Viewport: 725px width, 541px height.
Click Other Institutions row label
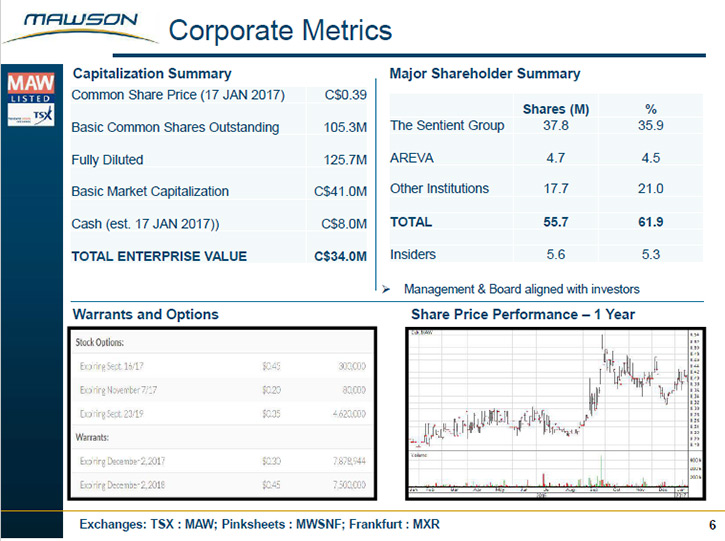(439, 189)
